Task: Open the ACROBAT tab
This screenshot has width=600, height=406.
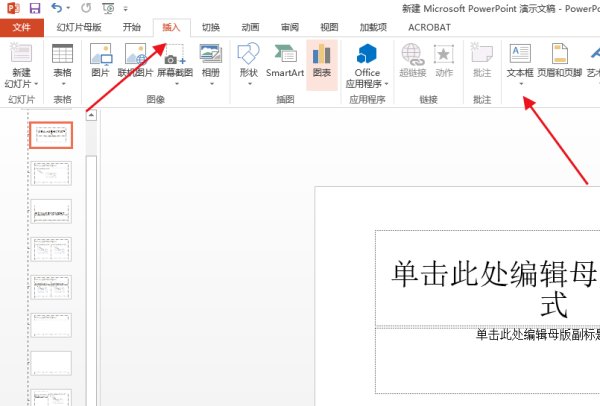Action: (x=429, y=27)
